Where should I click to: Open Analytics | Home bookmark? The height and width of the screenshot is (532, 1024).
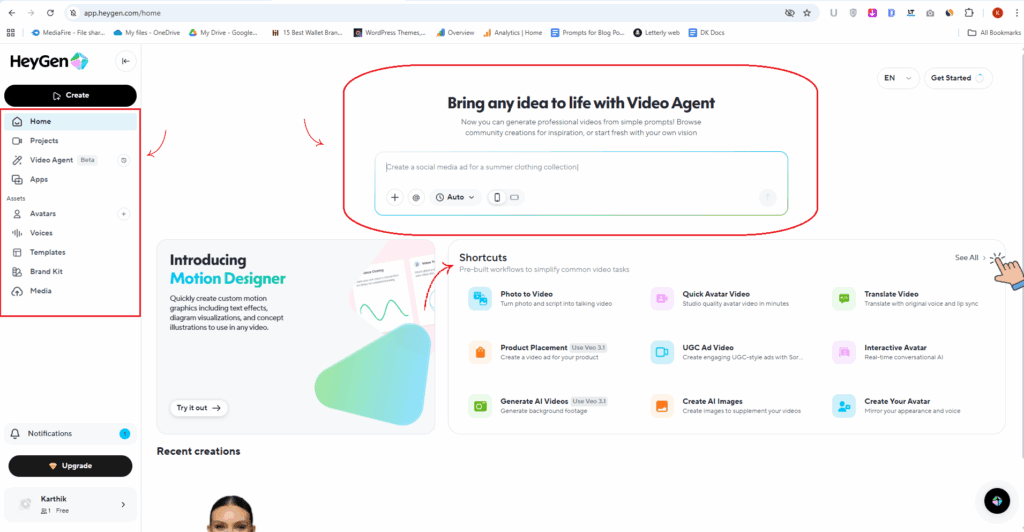(x=513, y=33)
